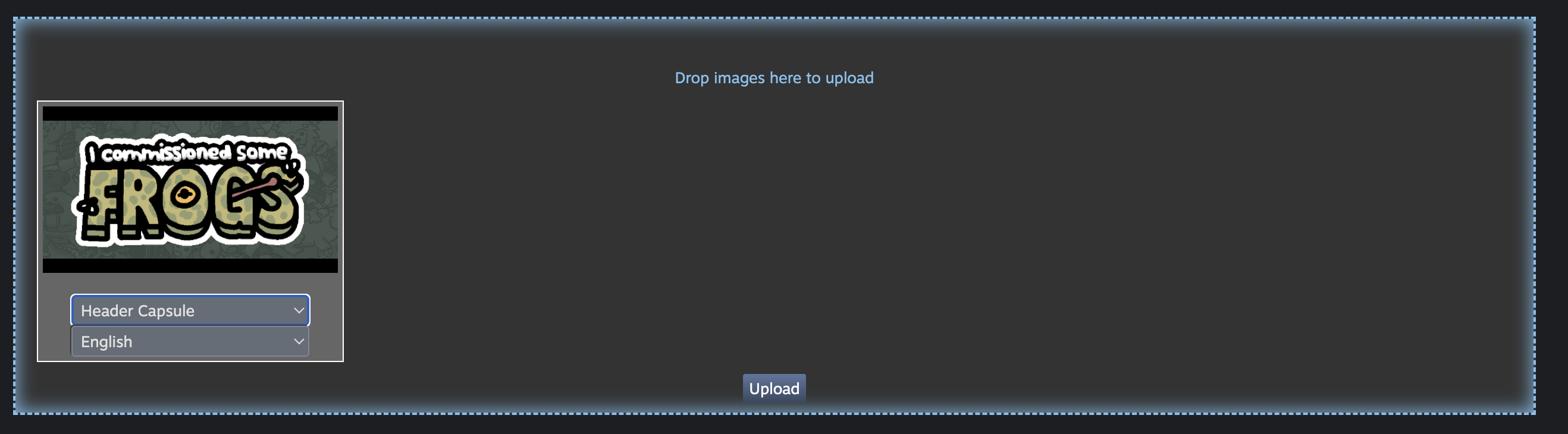Click the dashed blue border of the upload zone

pos(774,18)
